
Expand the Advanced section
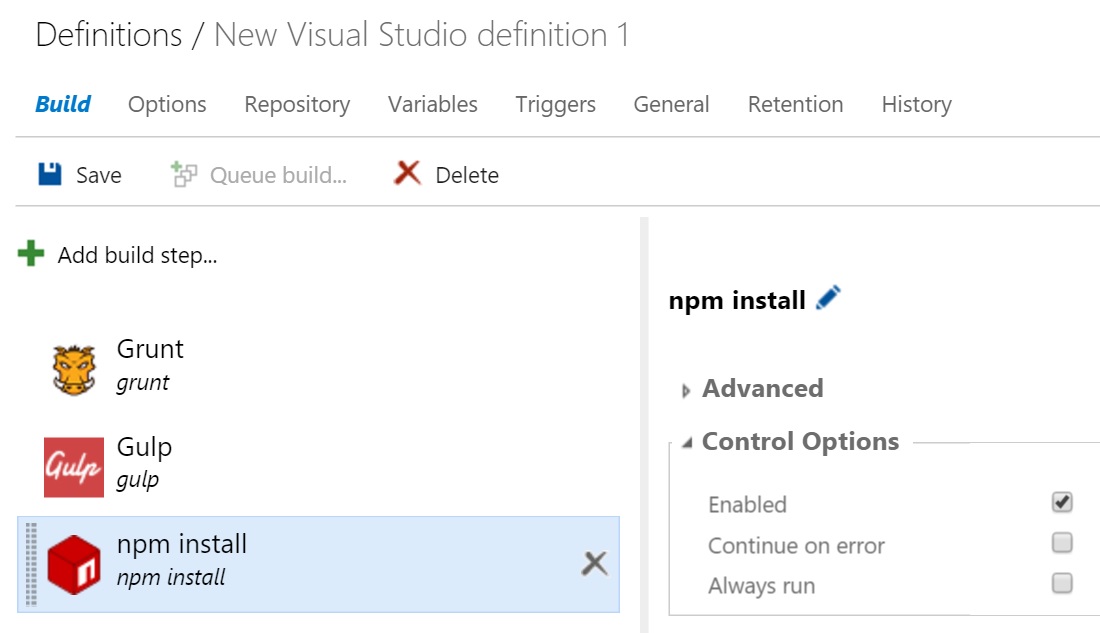tap(686, 391)
